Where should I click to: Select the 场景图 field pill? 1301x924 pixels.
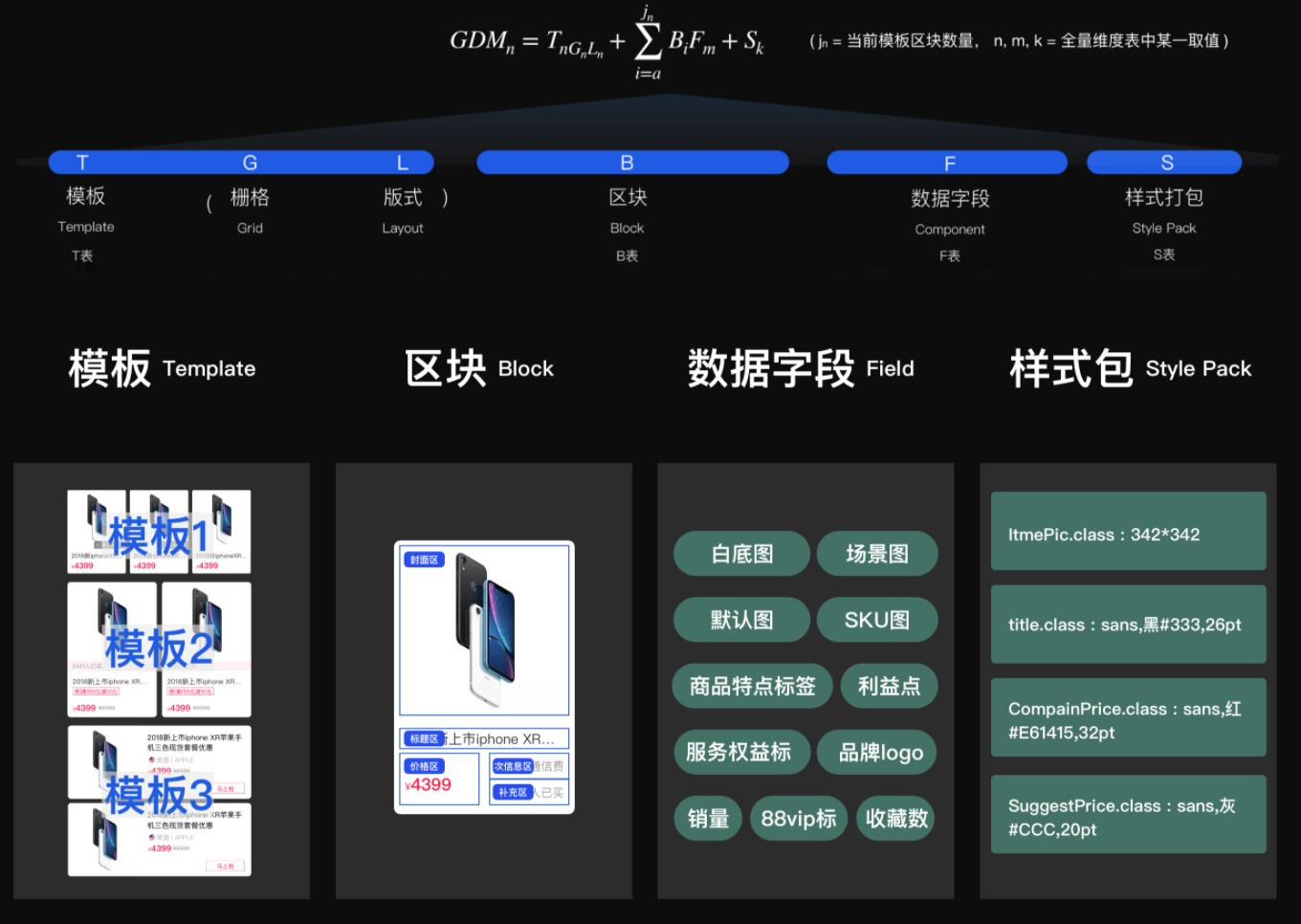coord(877,554)
